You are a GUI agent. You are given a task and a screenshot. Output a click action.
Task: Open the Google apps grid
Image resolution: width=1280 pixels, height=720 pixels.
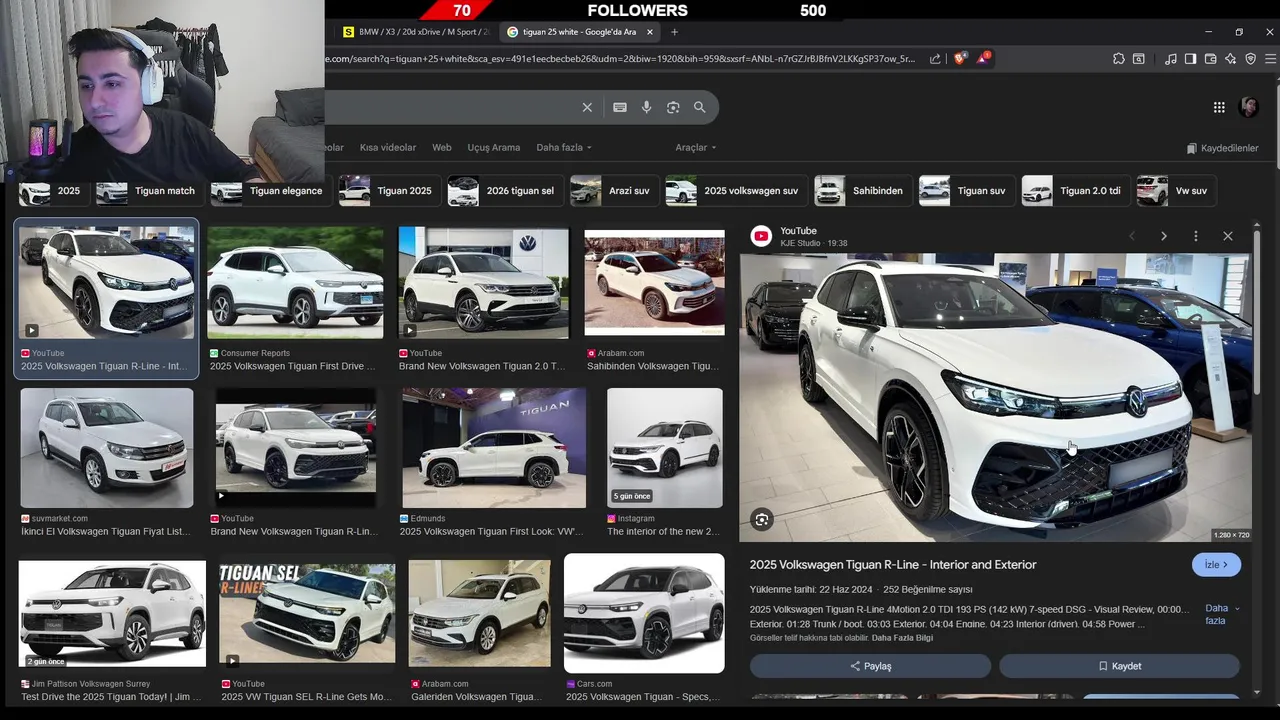pyautogui.click(x=1219, y=107)
